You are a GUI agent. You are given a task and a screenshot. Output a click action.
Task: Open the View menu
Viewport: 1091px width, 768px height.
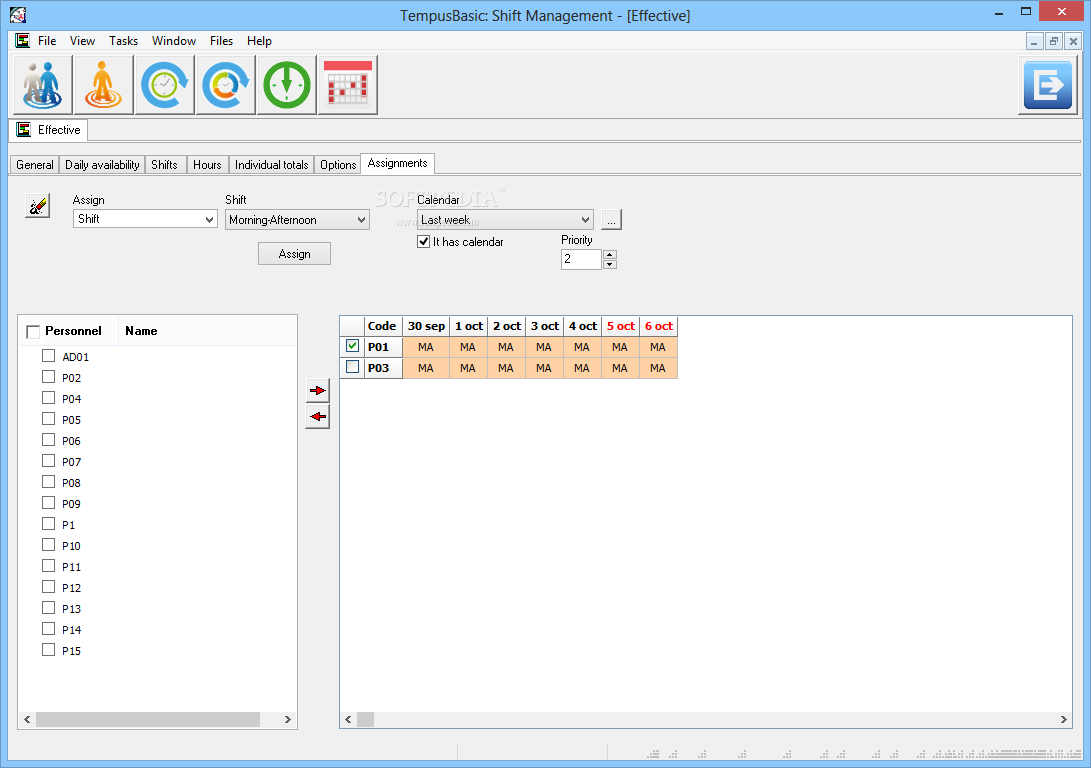(x=82, y=40)
